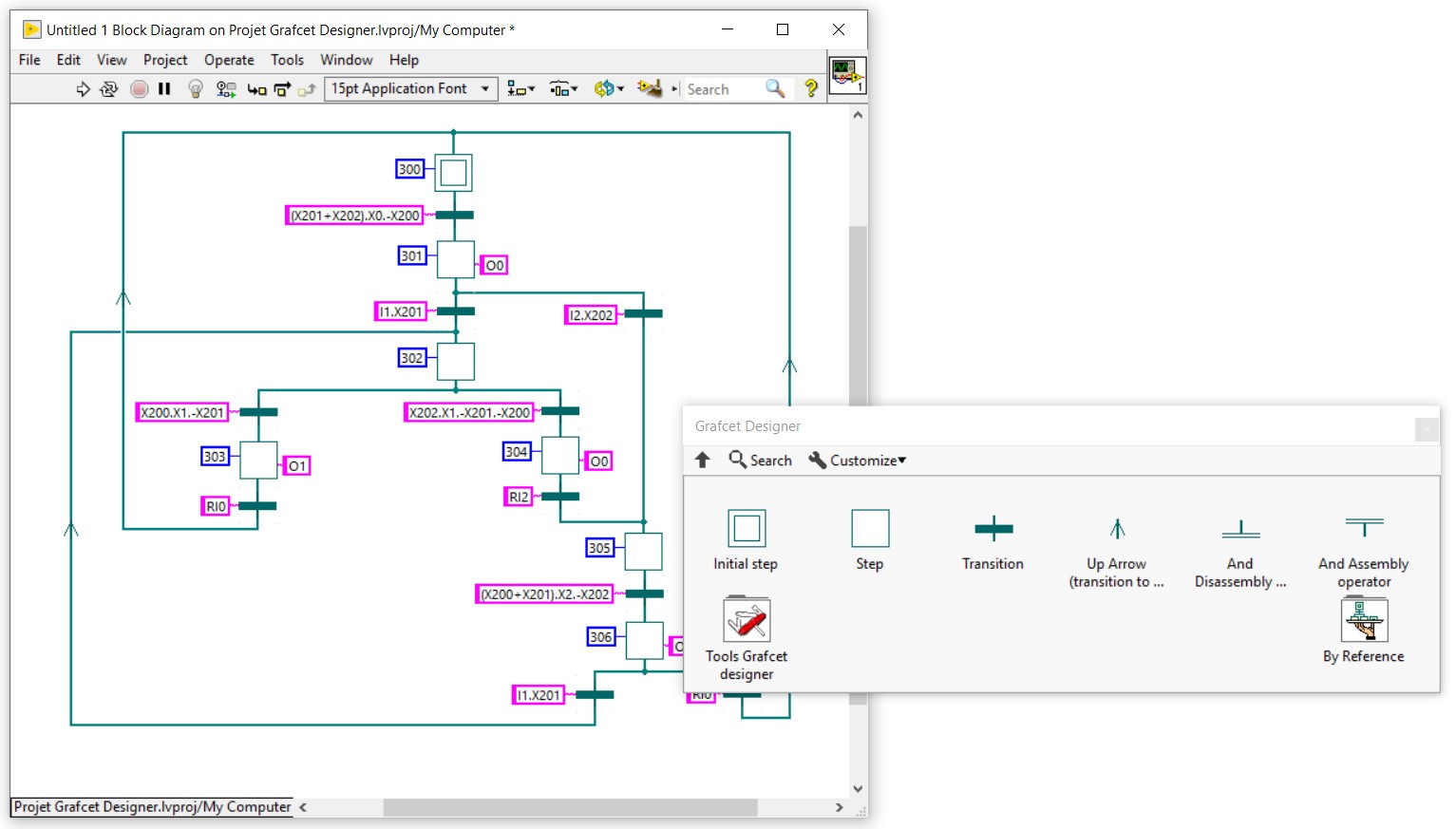Pause execution of the VI
Screen dimensions: 1456x829
[x=164, y=88]
